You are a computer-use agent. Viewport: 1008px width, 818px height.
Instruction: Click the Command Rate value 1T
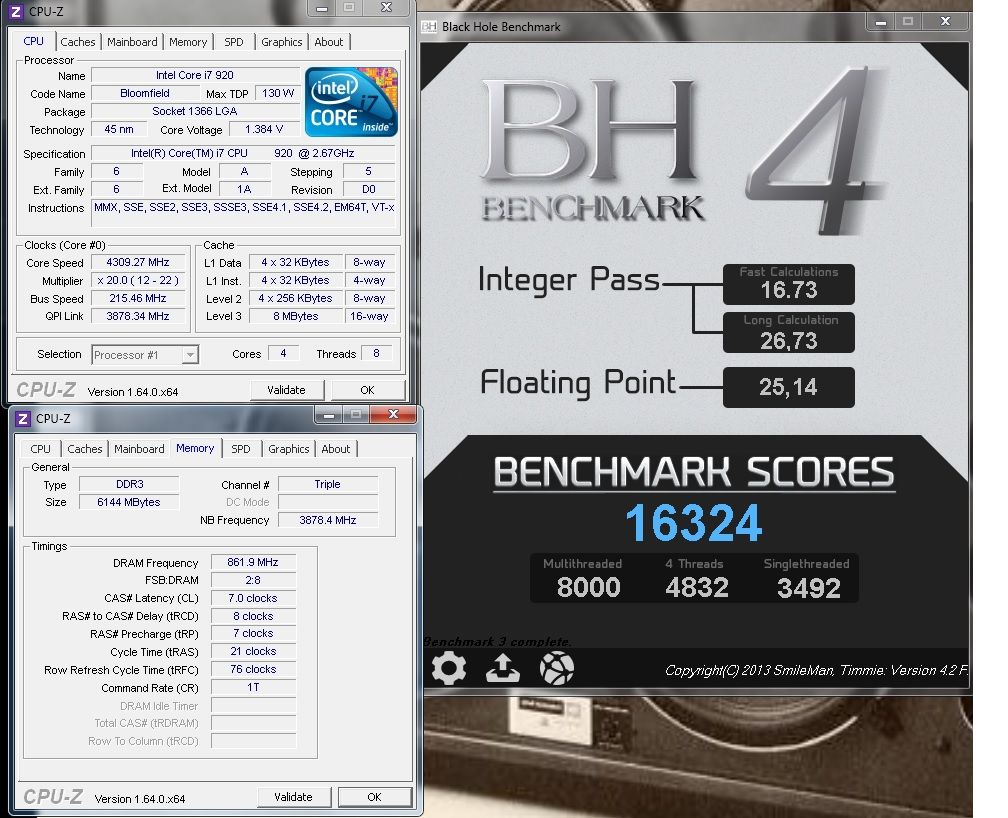(253, 687)
